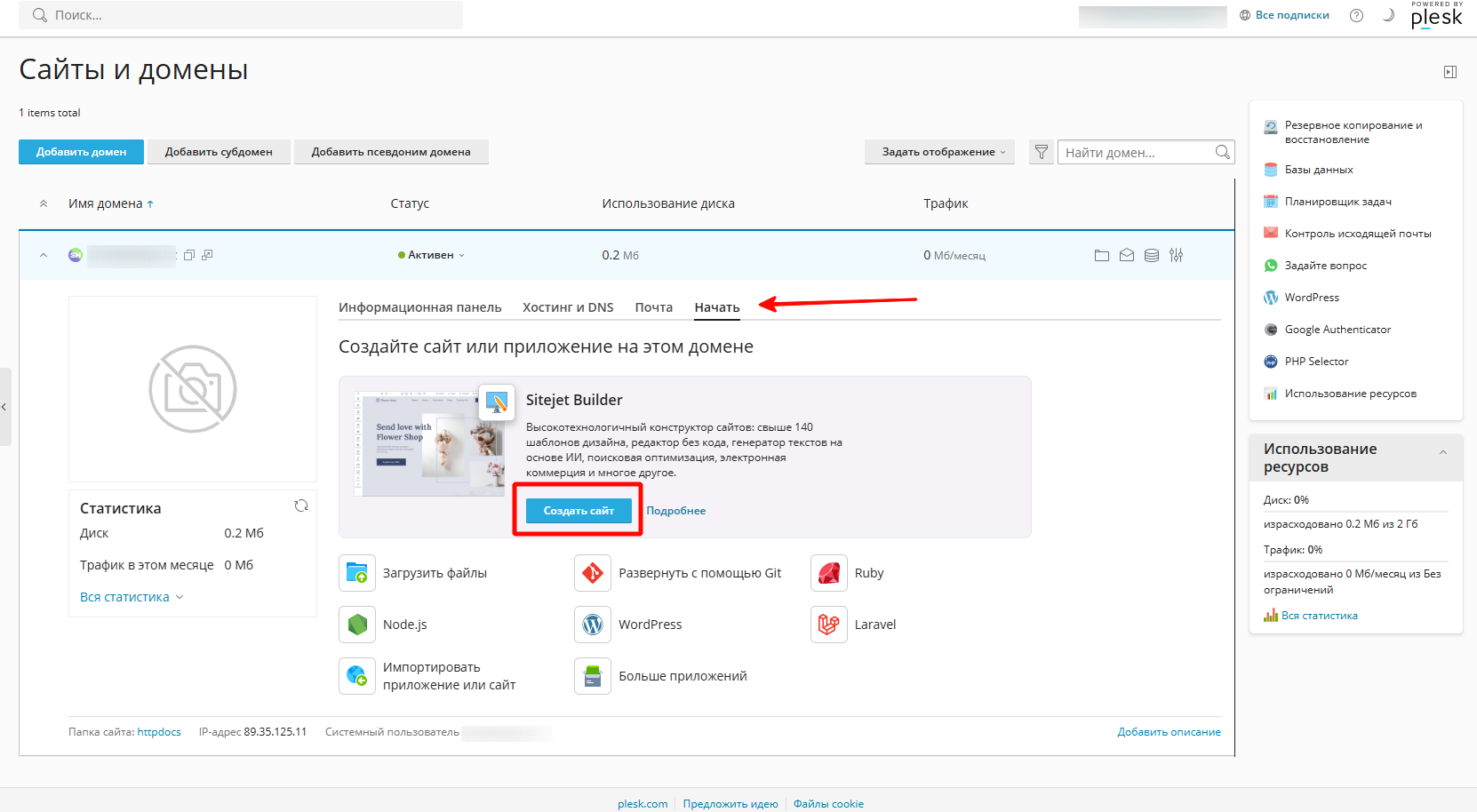The width and height of the screenshot is (1477, 812).
Task: Click the Laravel logo icon
Action: click(x=829, y=625)
